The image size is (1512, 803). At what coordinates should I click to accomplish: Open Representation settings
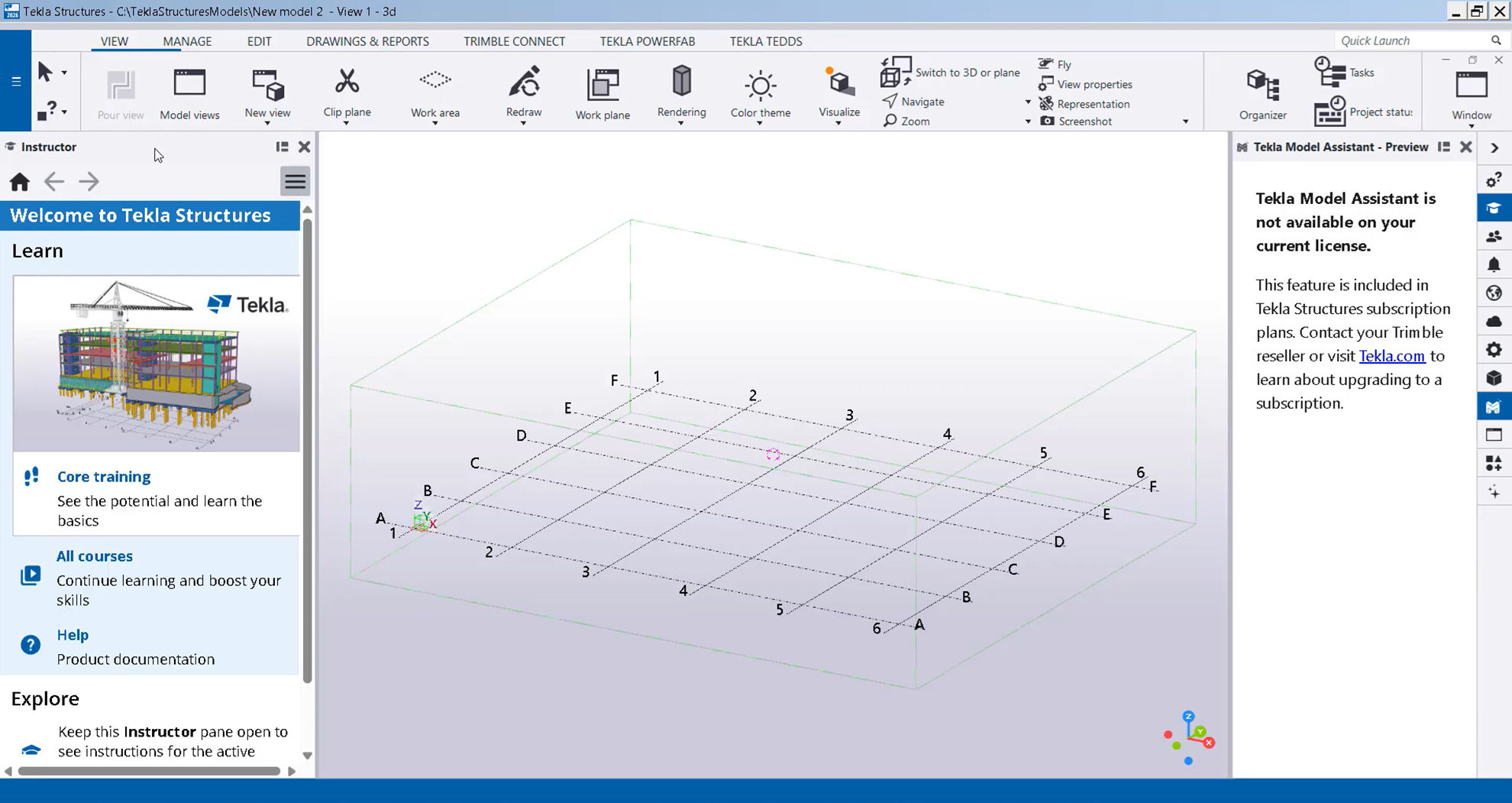click(1084, 103)
